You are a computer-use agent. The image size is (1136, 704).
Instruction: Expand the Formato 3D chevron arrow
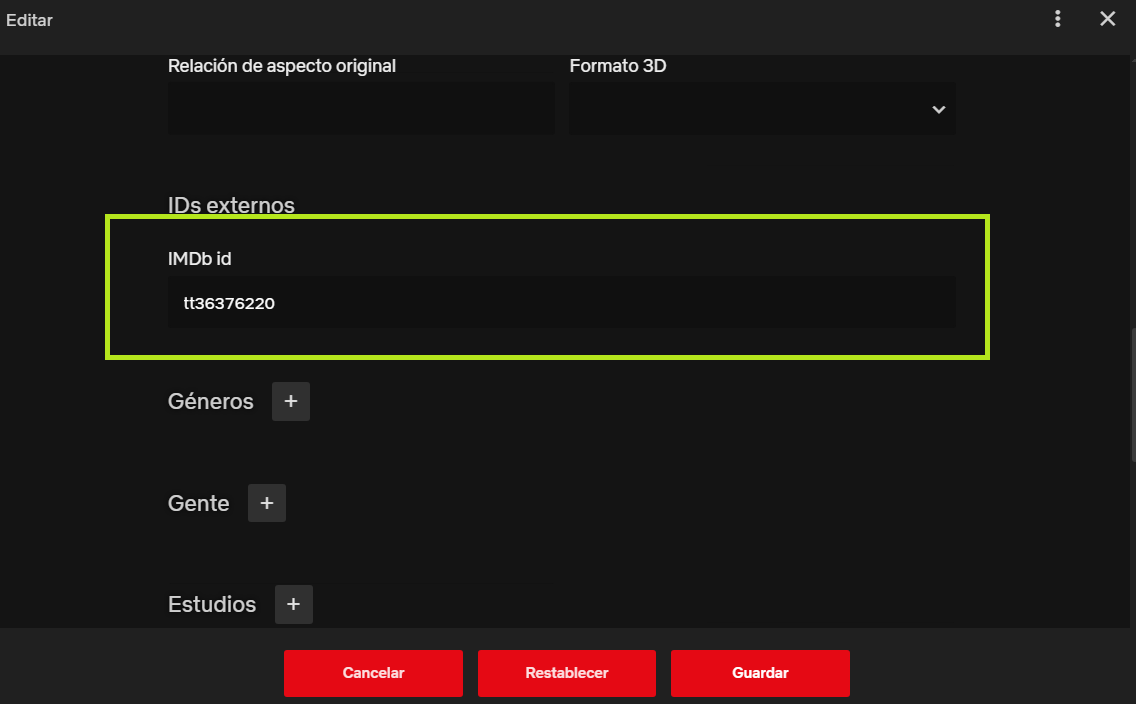(x=938, y=109)
